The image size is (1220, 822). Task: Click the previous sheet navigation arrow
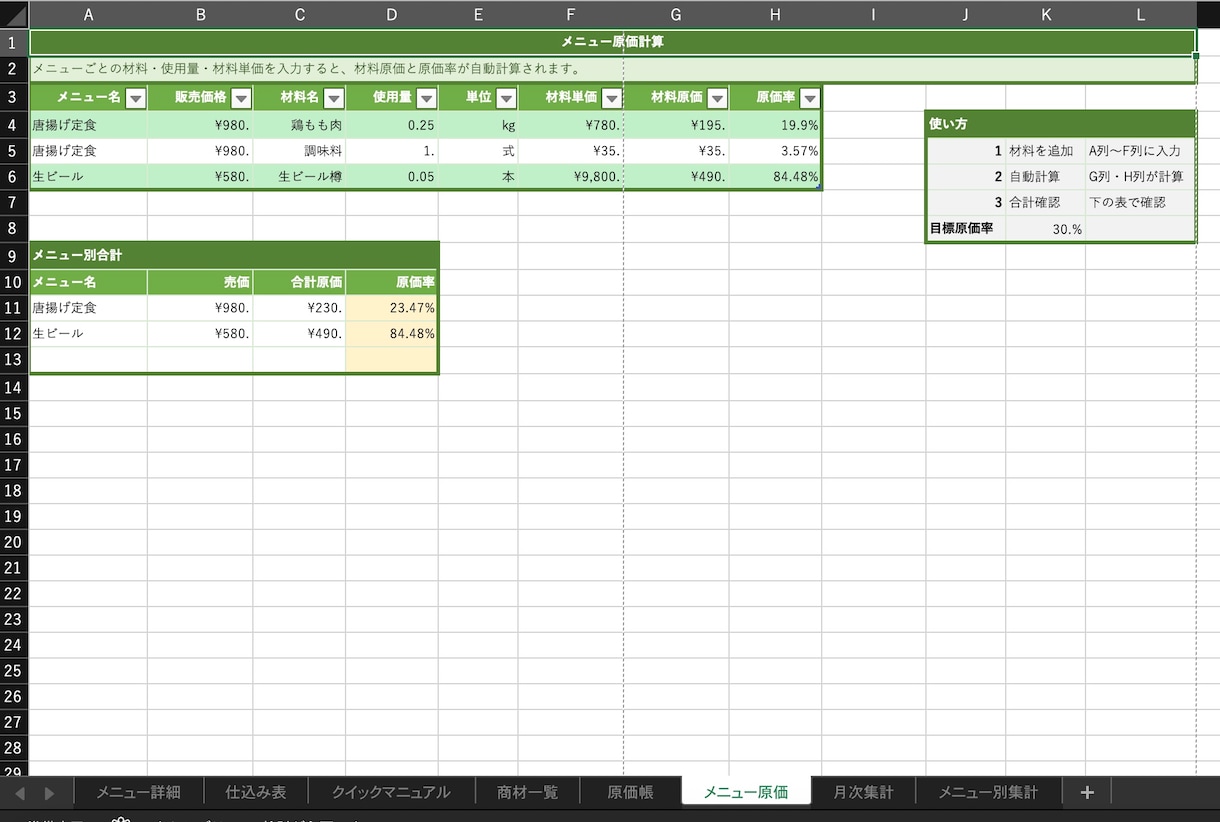click(x=20, y=793)
